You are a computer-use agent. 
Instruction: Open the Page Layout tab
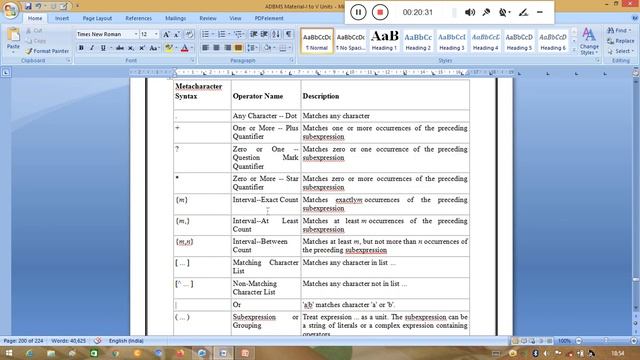click(97, 18)
